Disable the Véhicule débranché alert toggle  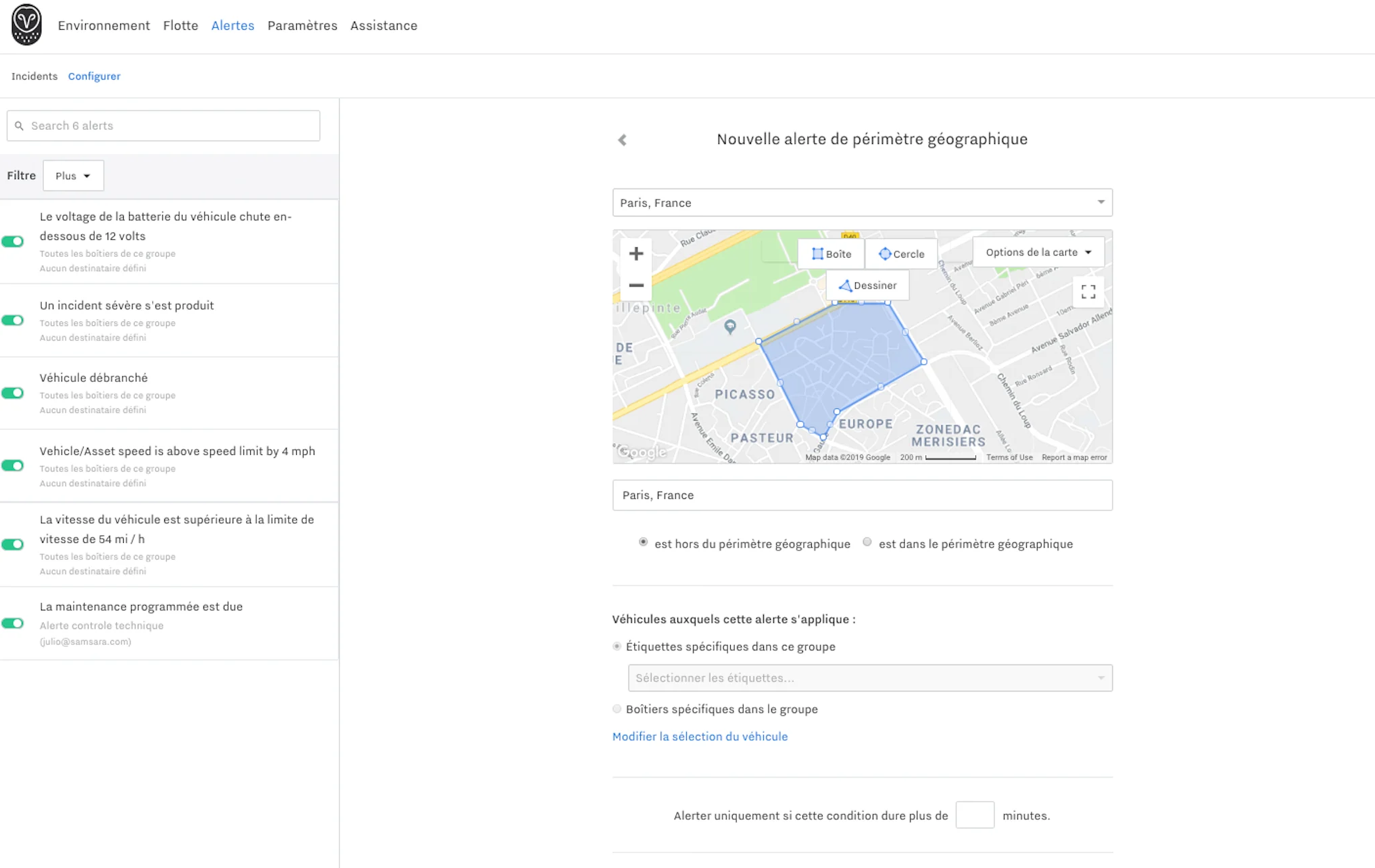pyautogui.click(x=13, y=393)
